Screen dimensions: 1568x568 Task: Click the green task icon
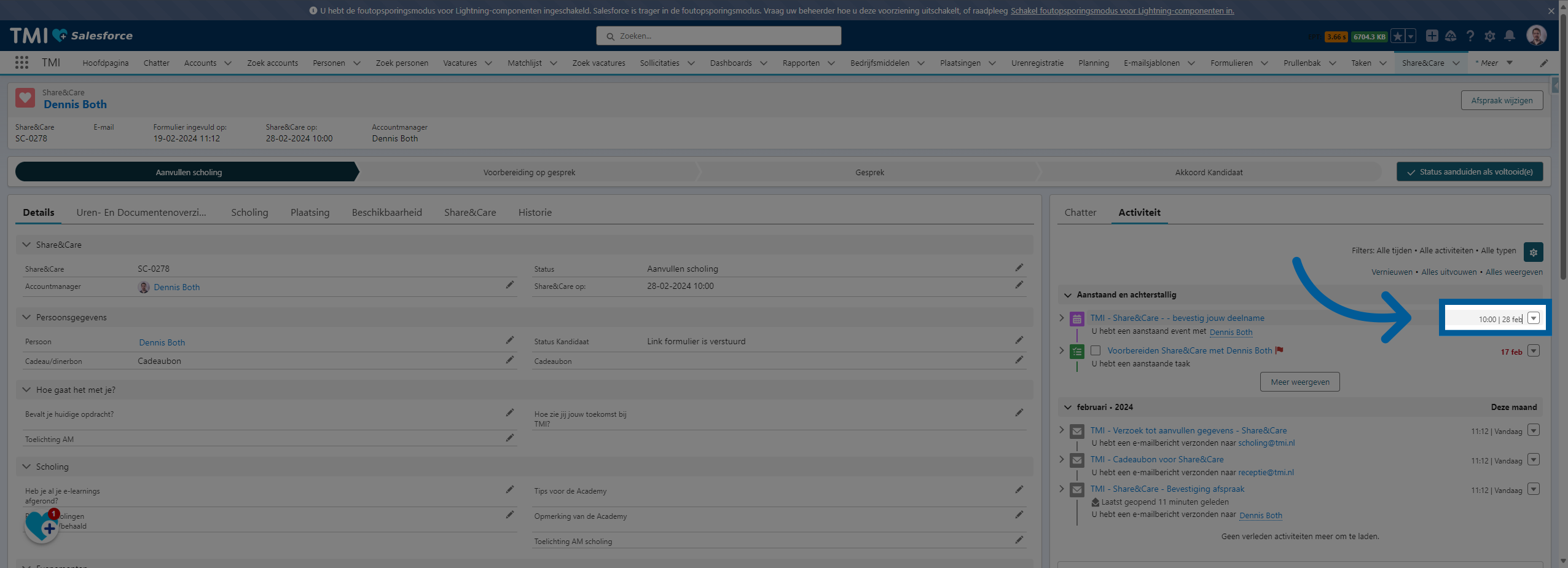1076,352
